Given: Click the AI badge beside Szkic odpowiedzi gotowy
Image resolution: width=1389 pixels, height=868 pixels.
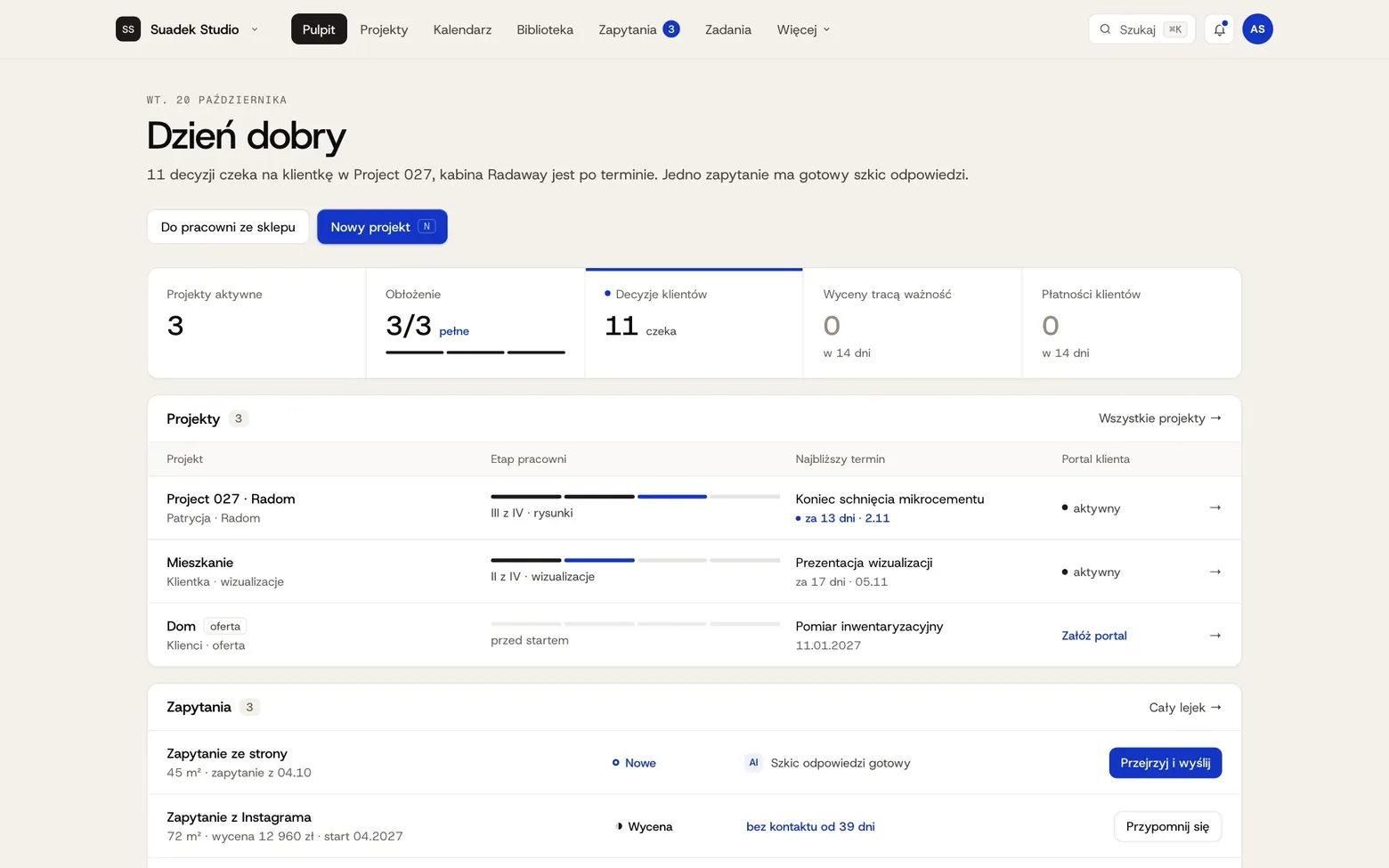Looking at the screenshot, I should [753, 763].
